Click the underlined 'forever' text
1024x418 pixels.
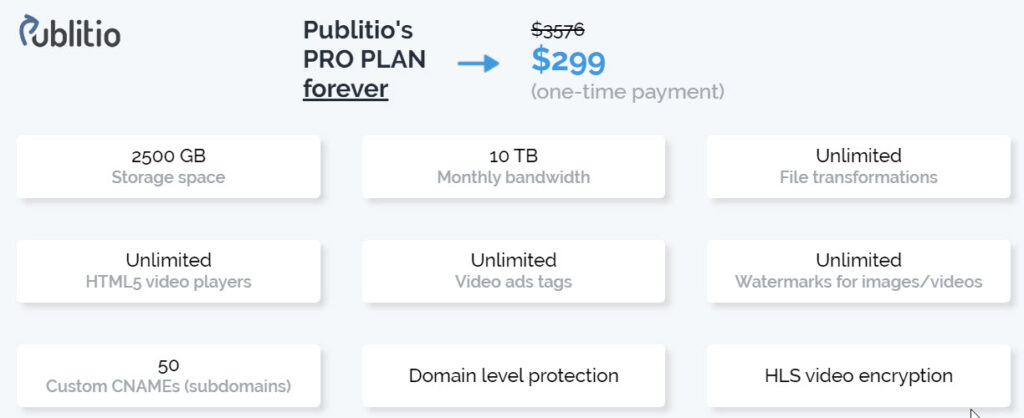345,88
